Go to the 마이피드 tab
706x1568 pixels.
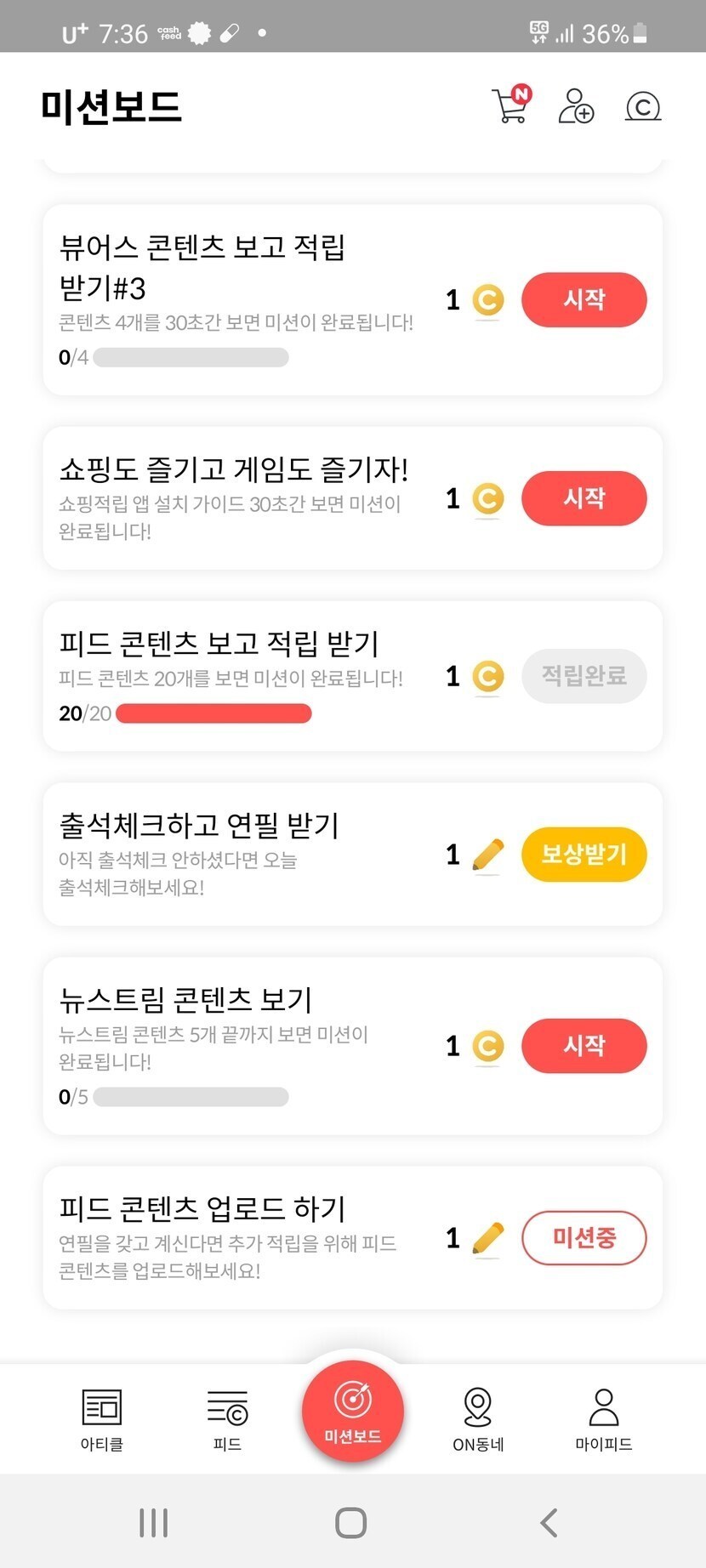(x=604, y=1418)
